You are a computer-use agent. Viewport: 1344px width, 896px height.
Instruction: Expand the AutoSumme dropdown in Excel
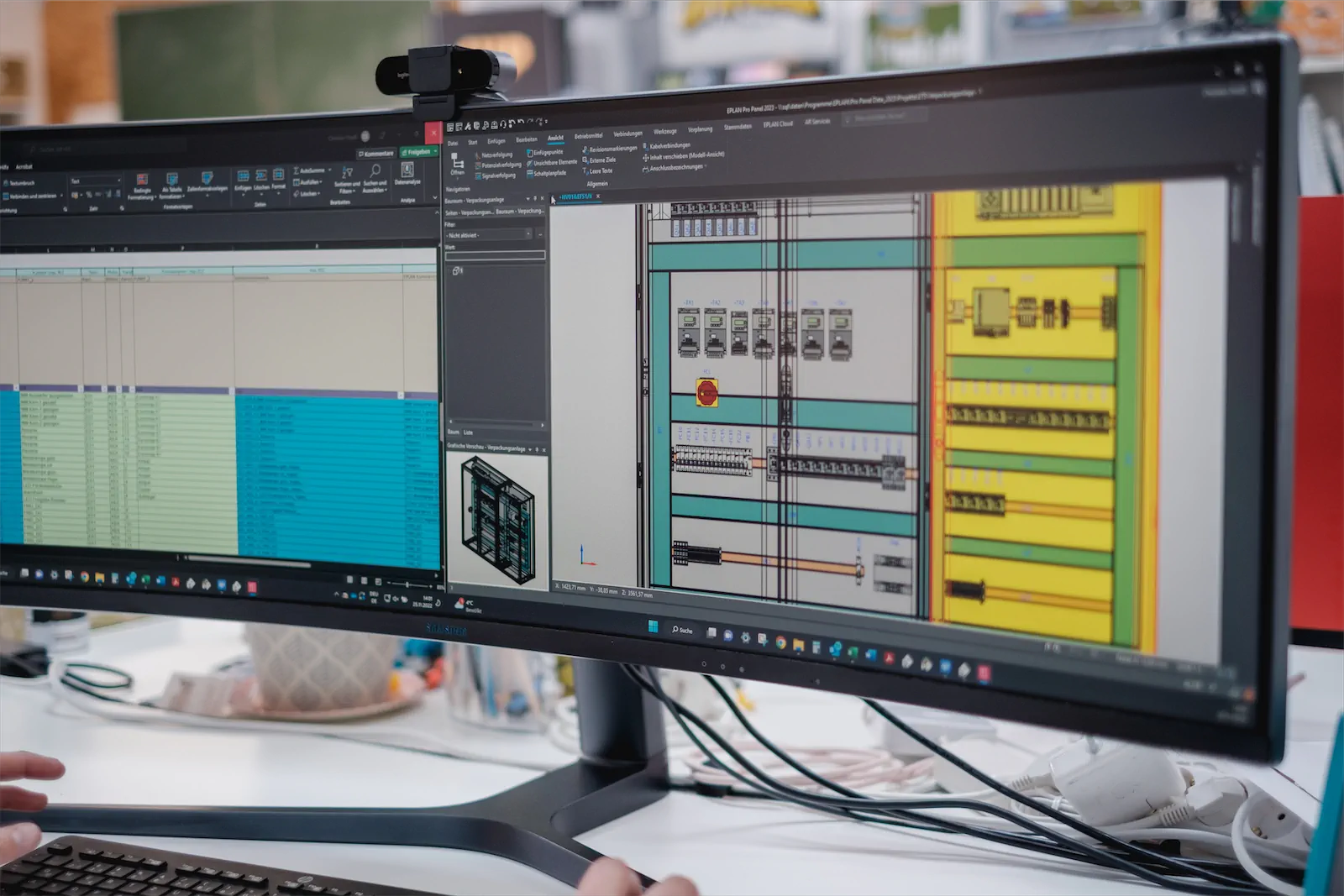328,170
